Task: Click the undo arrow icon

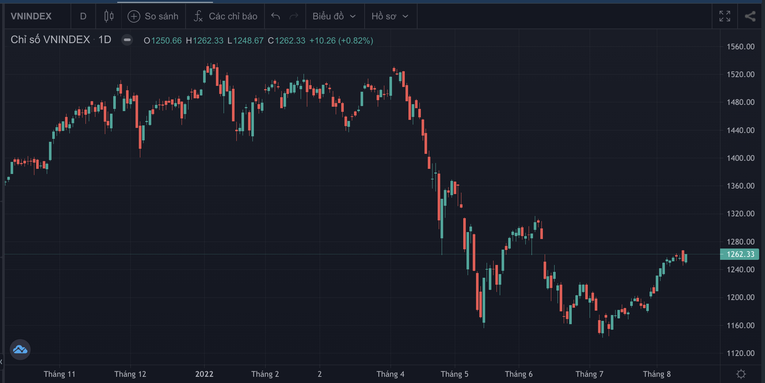Action: [x=276, y=16]
